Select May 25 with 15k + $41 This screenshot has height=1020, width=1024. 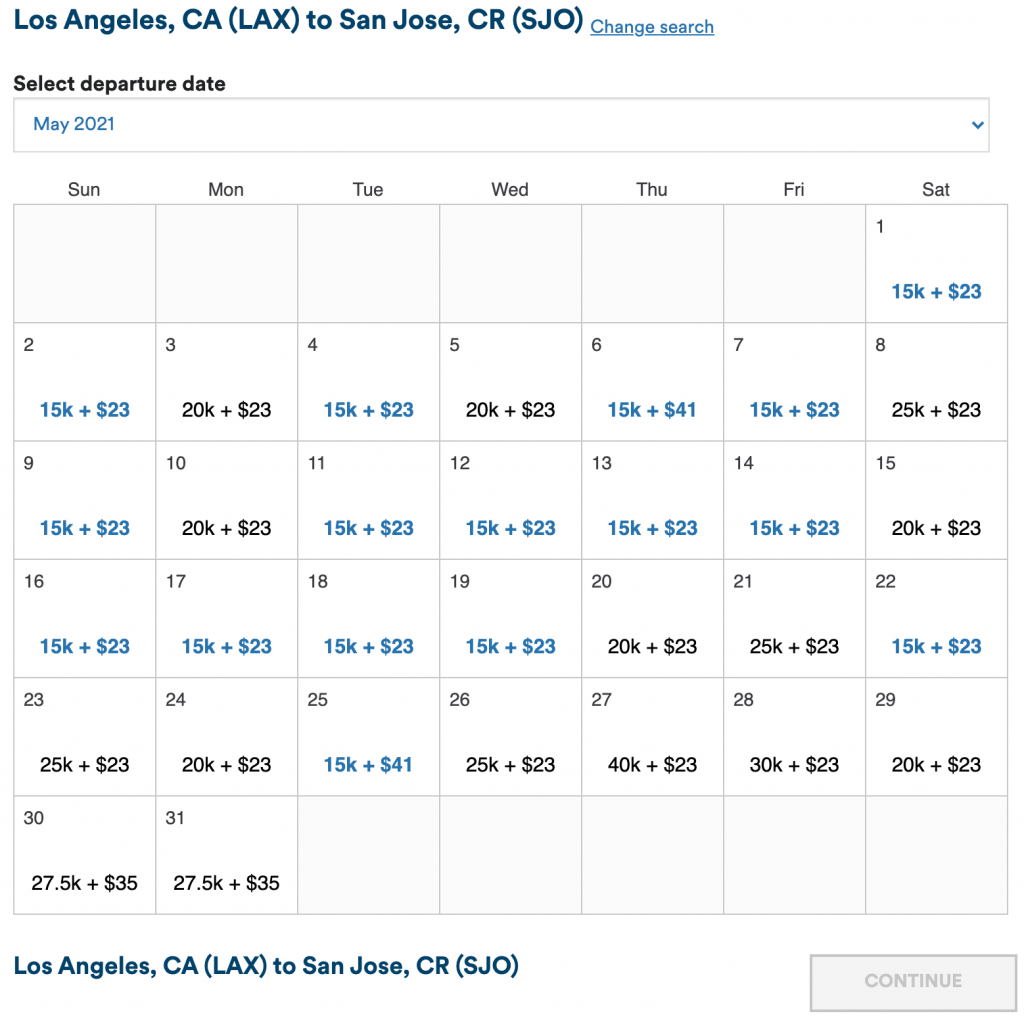[368, 764]
